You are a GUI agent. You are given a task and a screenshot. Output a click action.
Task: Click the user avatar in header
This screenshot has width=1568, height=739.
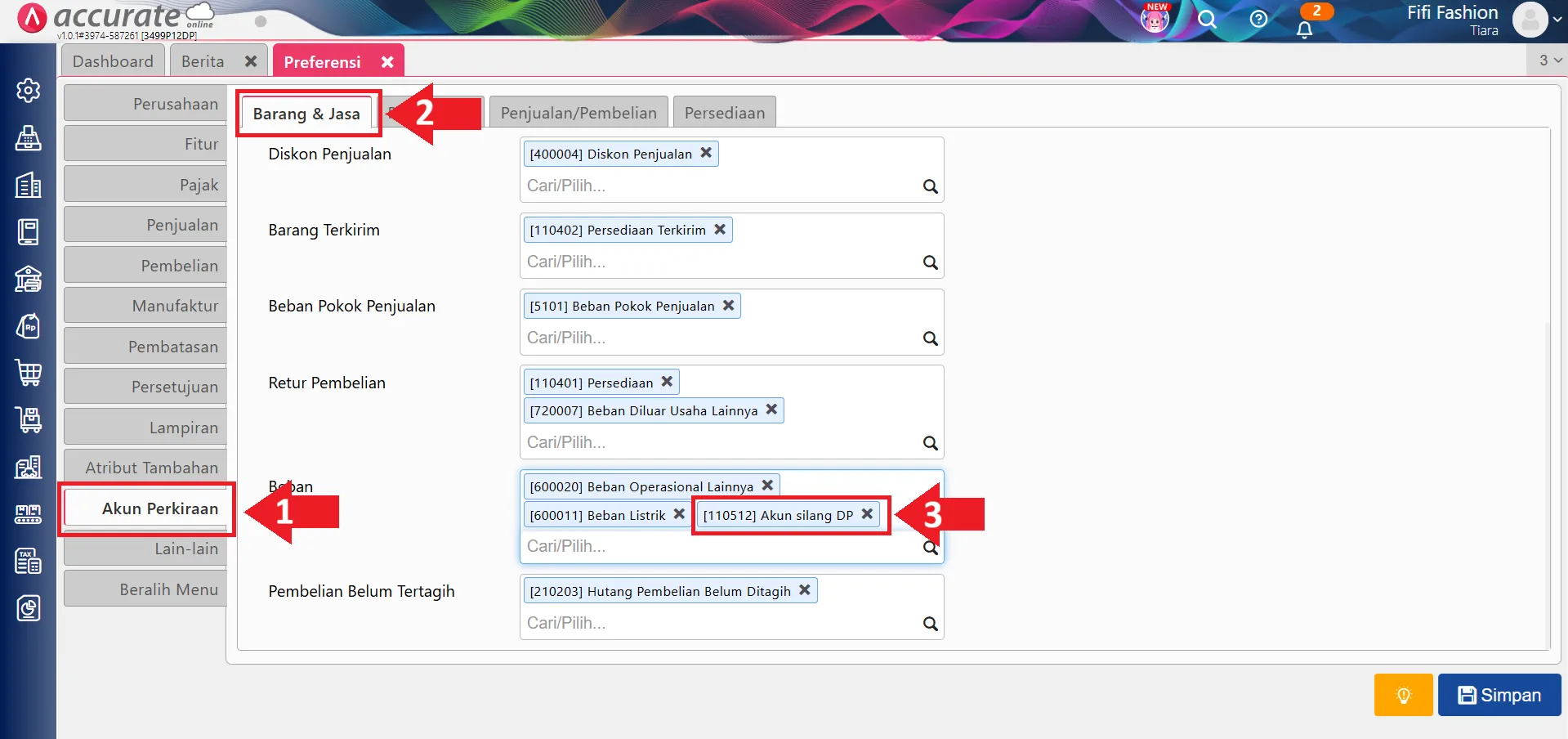point(1530,20)
